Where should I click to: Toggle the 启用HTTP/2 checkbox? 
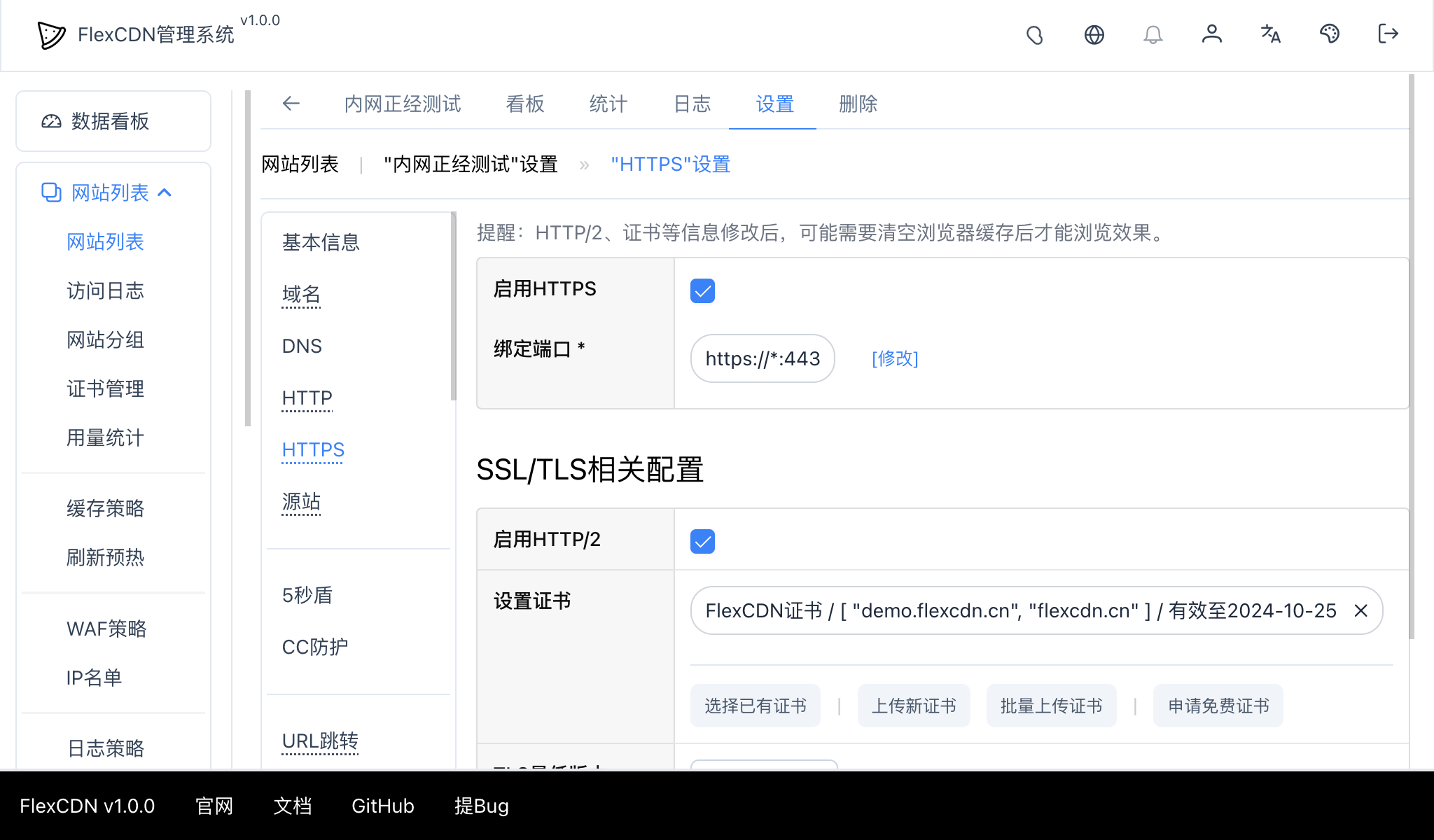[x=702, y=540]
